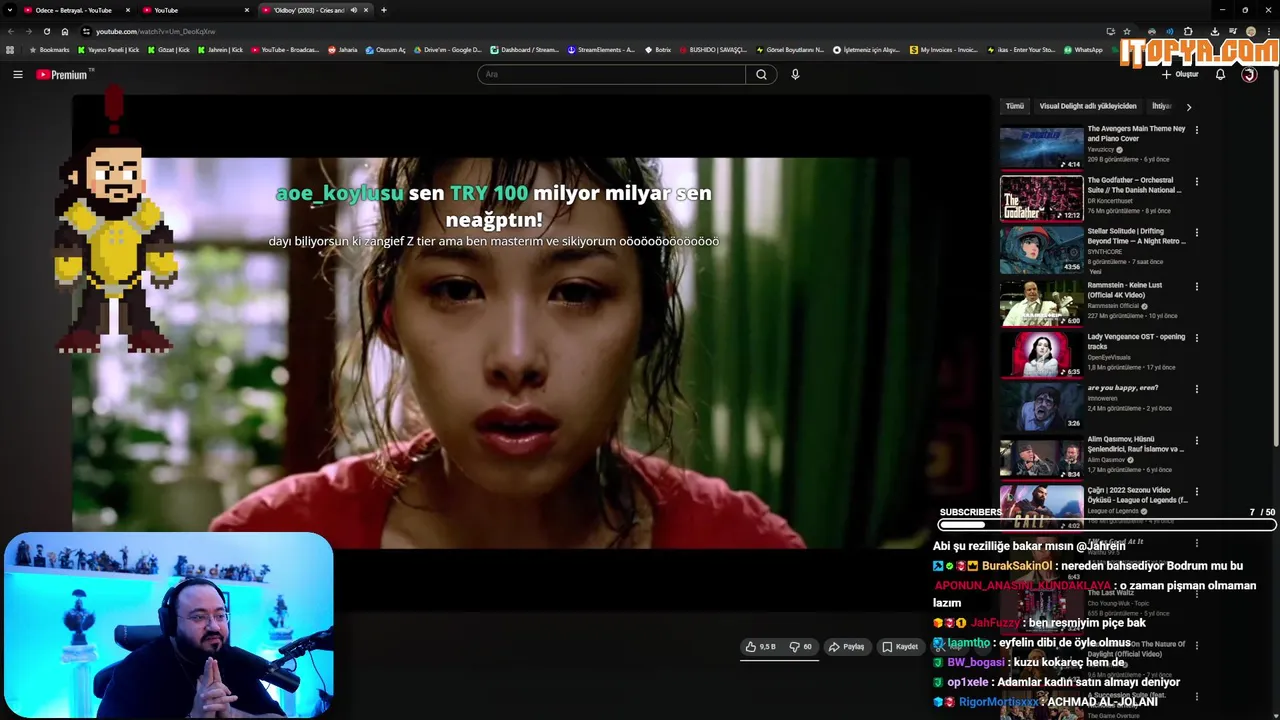This screenshot has width=1280, height=720.
Task: Open 'are you happy, eren?' video
Action: [x=1122, y=388]
